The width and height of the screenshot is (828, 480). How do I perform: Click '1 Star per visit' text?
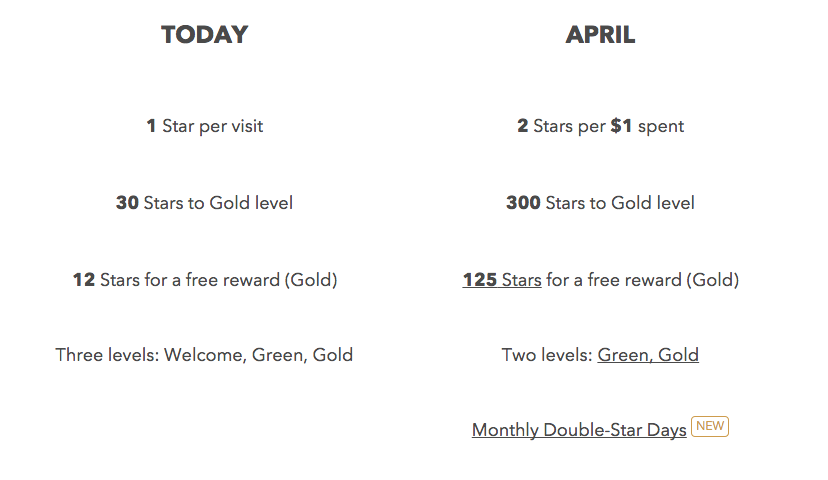[204, 126]
